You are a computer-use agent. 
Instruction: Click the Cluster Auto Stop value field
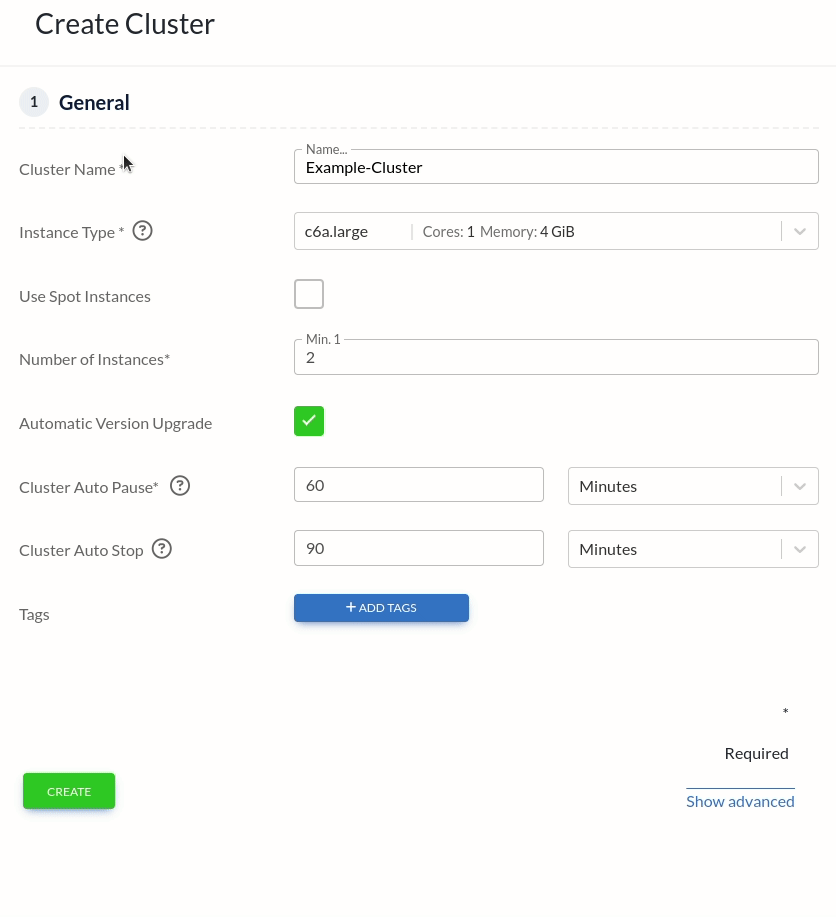click(418, 549)
